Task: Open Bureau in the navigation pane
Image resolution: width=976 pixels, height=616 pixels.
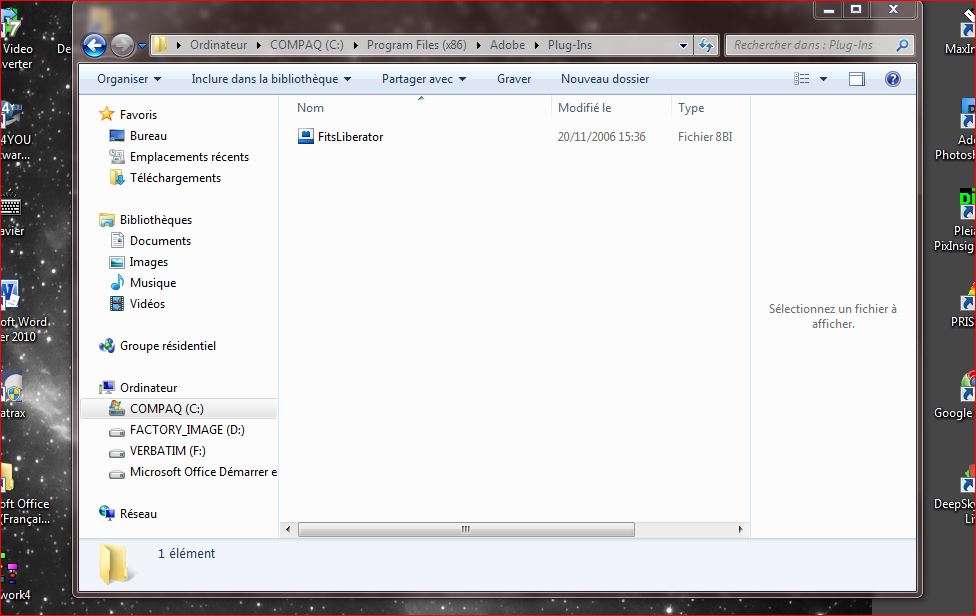Action: click(x=148, y=136)
